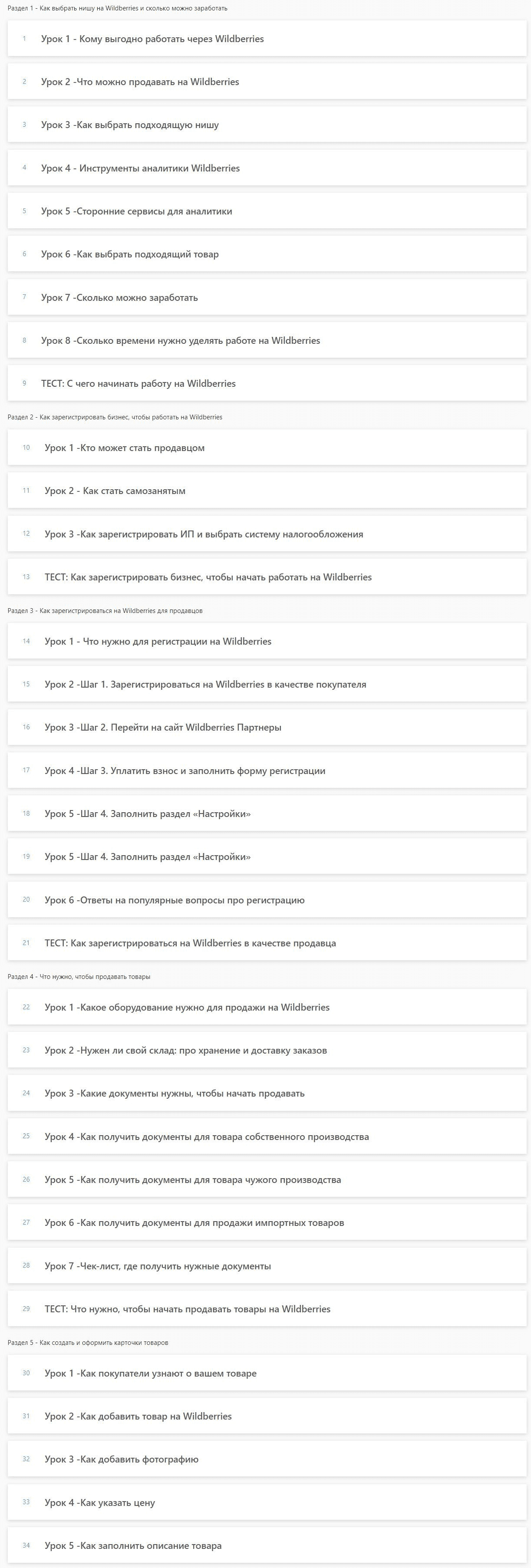Click item number 19 in the lesson list

[x=147, y=856]
